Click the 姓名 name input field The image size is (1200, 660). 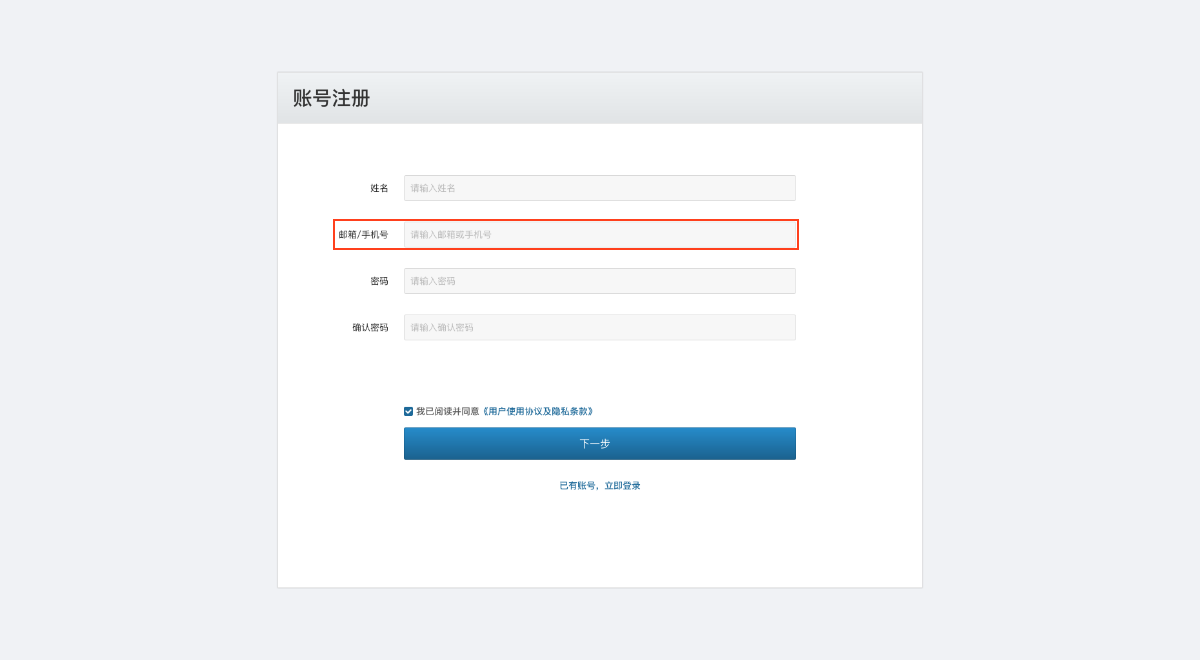[600, 188]
